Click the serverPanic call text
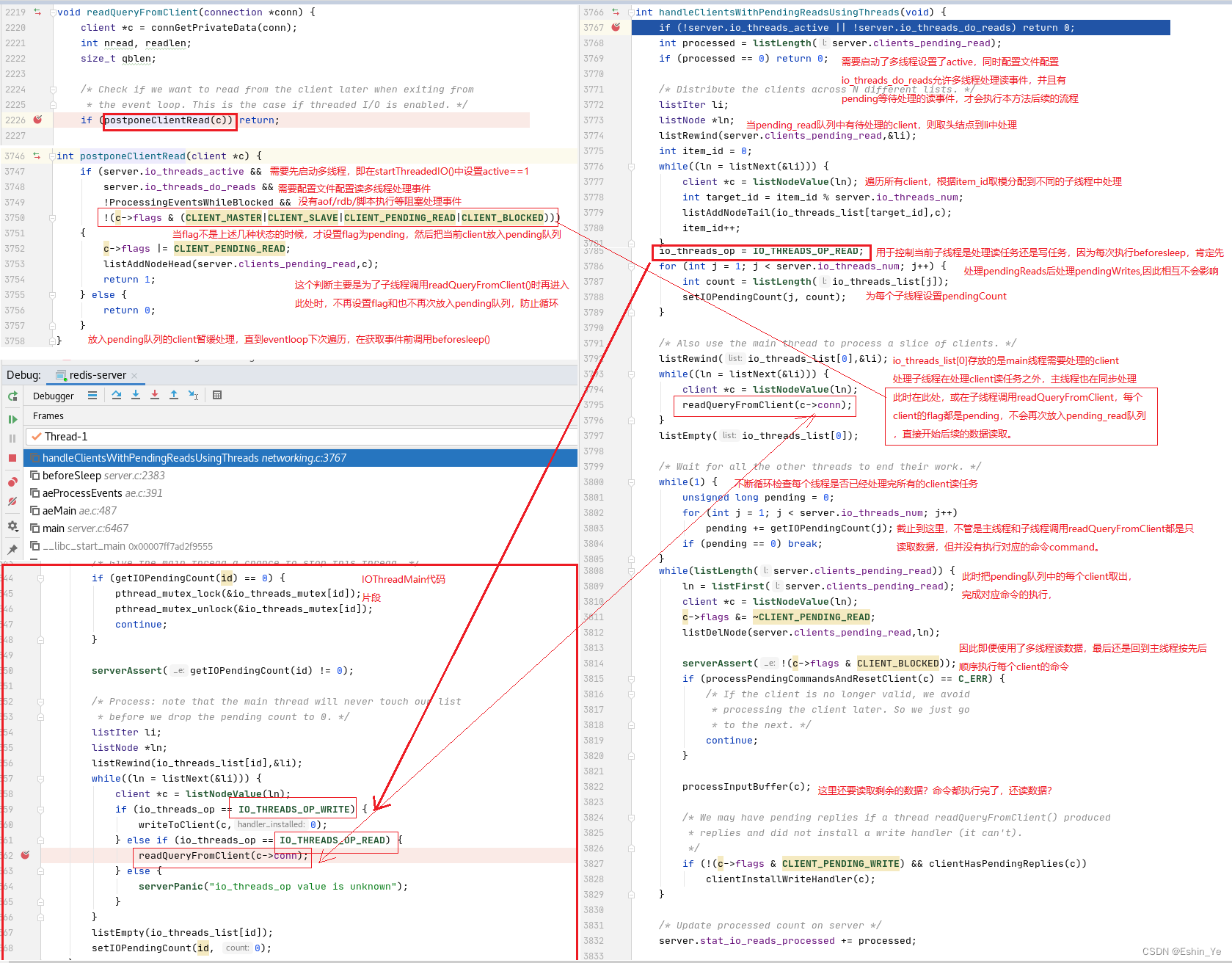 point(273,887)
